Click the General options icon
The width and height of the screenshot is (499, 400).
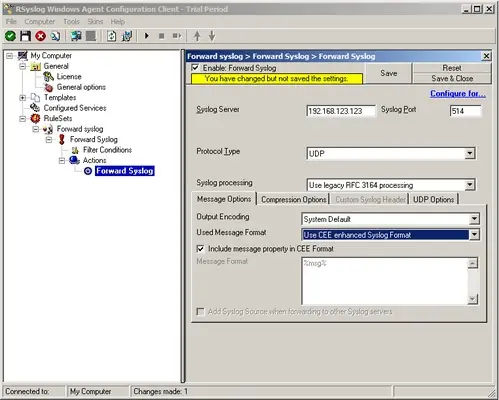click(x=49, y=87)
